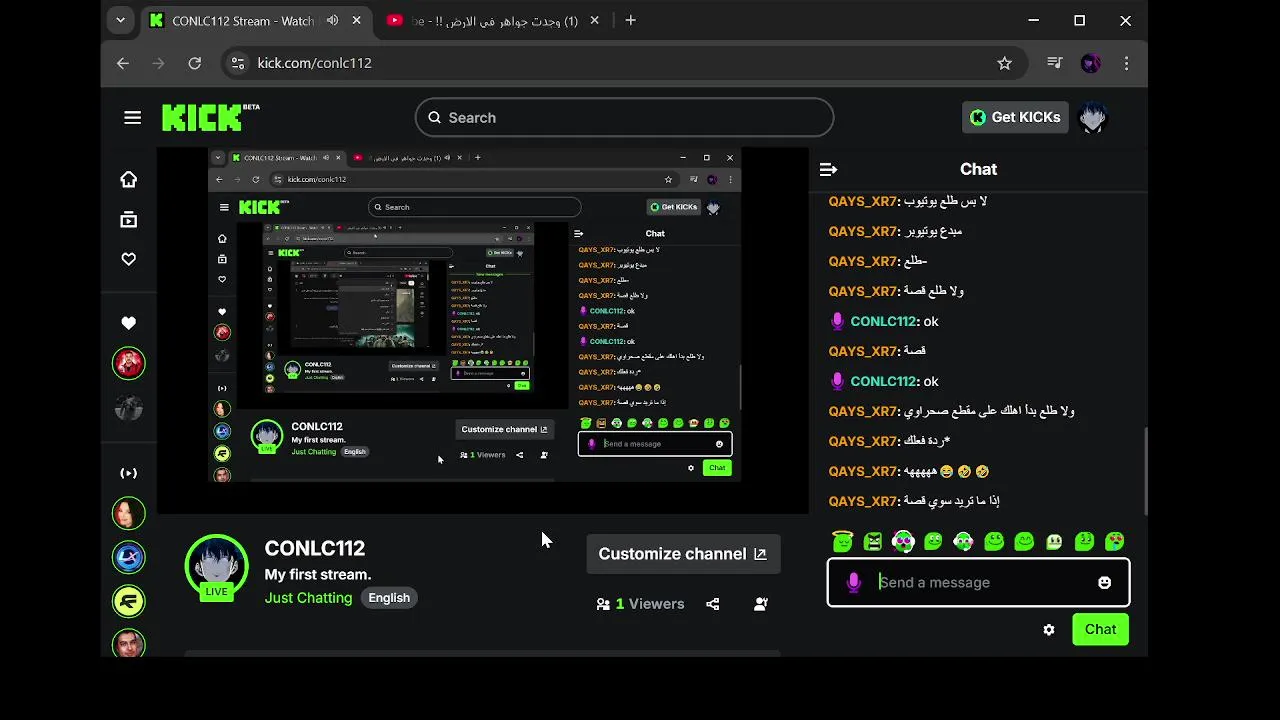Screen dimensions: 1280x720
Task: Click the CONLC112 live channel avatar
Action: click(217, 567)
